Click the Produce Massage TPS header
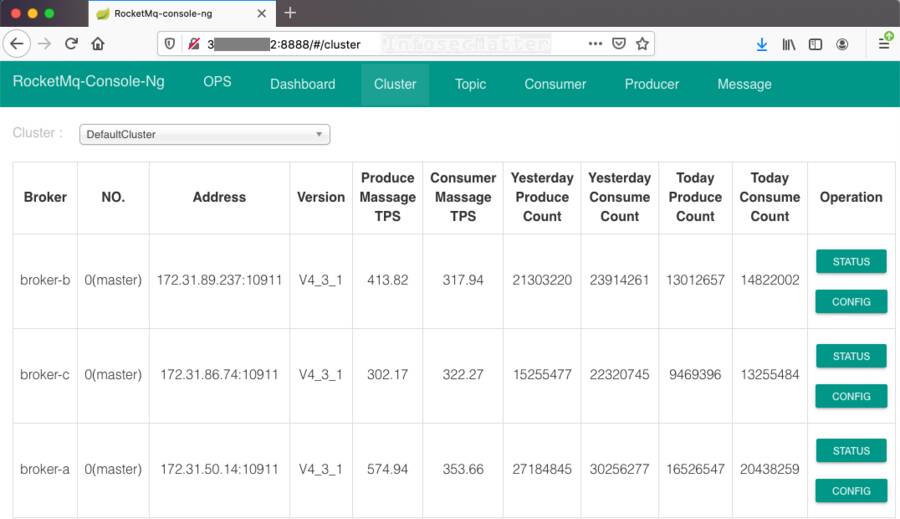 coord(387,197)
